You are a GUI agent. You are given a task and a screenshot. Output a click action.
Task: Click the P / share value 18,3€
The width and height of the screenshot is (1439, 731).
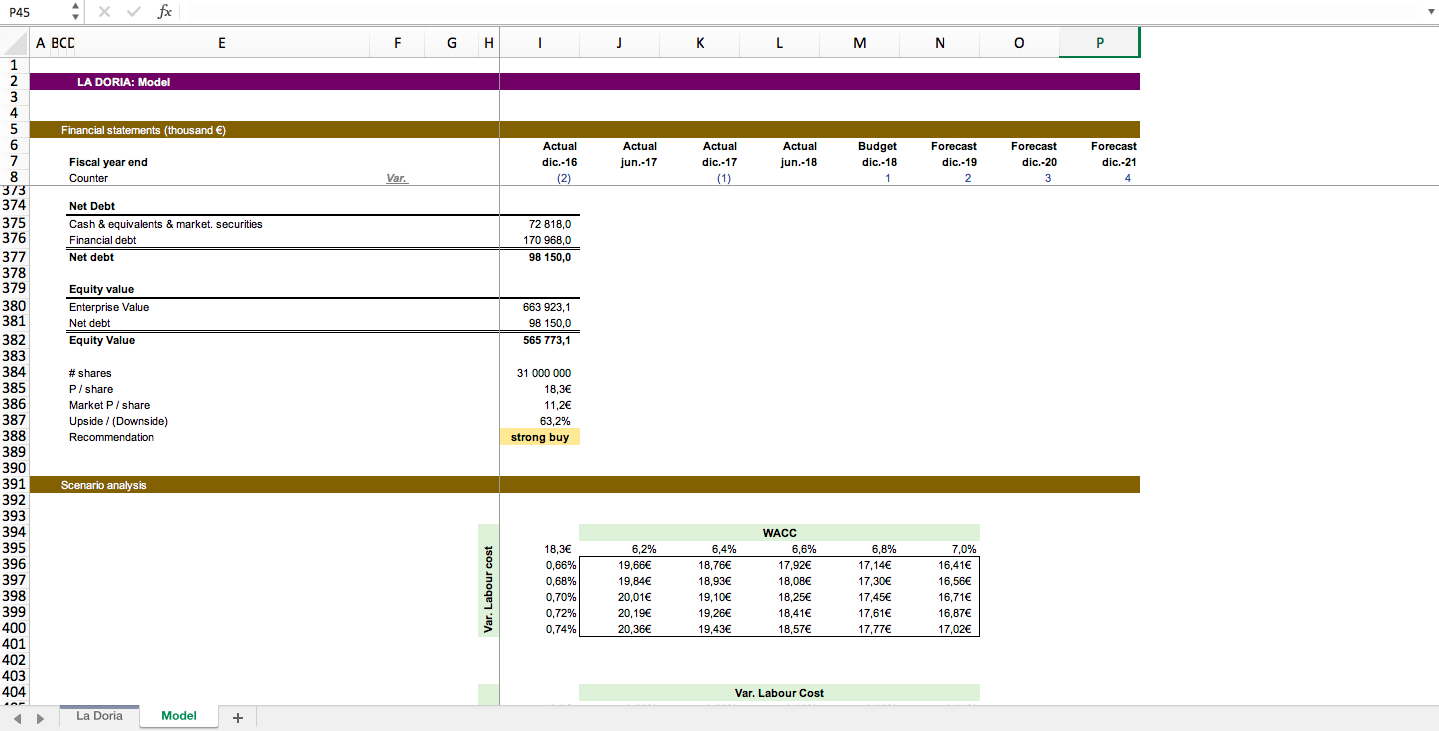540,389
